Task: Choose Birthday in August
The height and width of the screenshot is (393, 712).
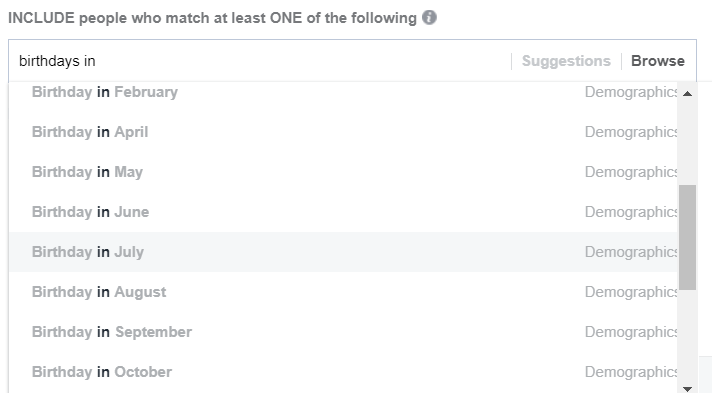Action: [x=343, y=292]
